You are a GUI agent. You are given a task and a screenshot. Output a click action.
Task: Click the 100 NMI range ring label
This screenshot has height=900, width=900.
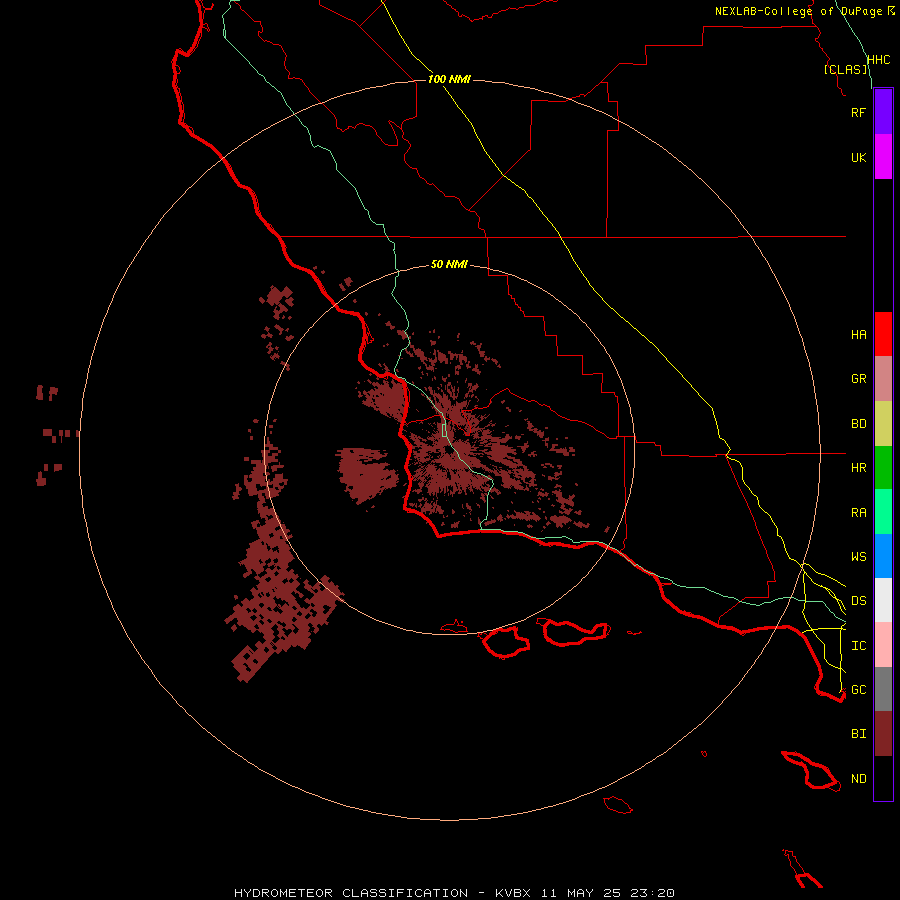tap(449, 79)
